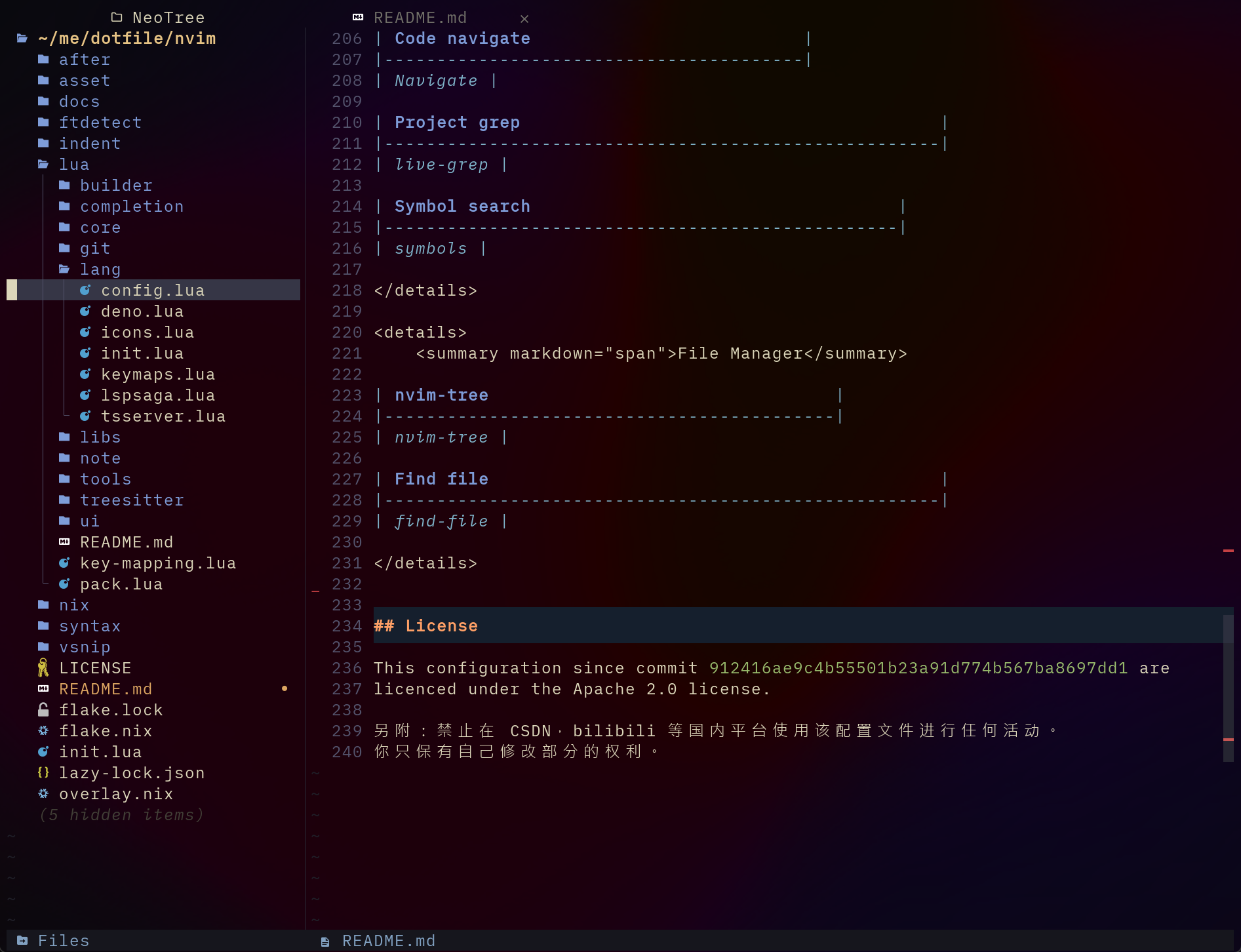The image size is (1241, 952).
Task: Click the Lua icon beside pack.lua
Action: tap(64, 584)
